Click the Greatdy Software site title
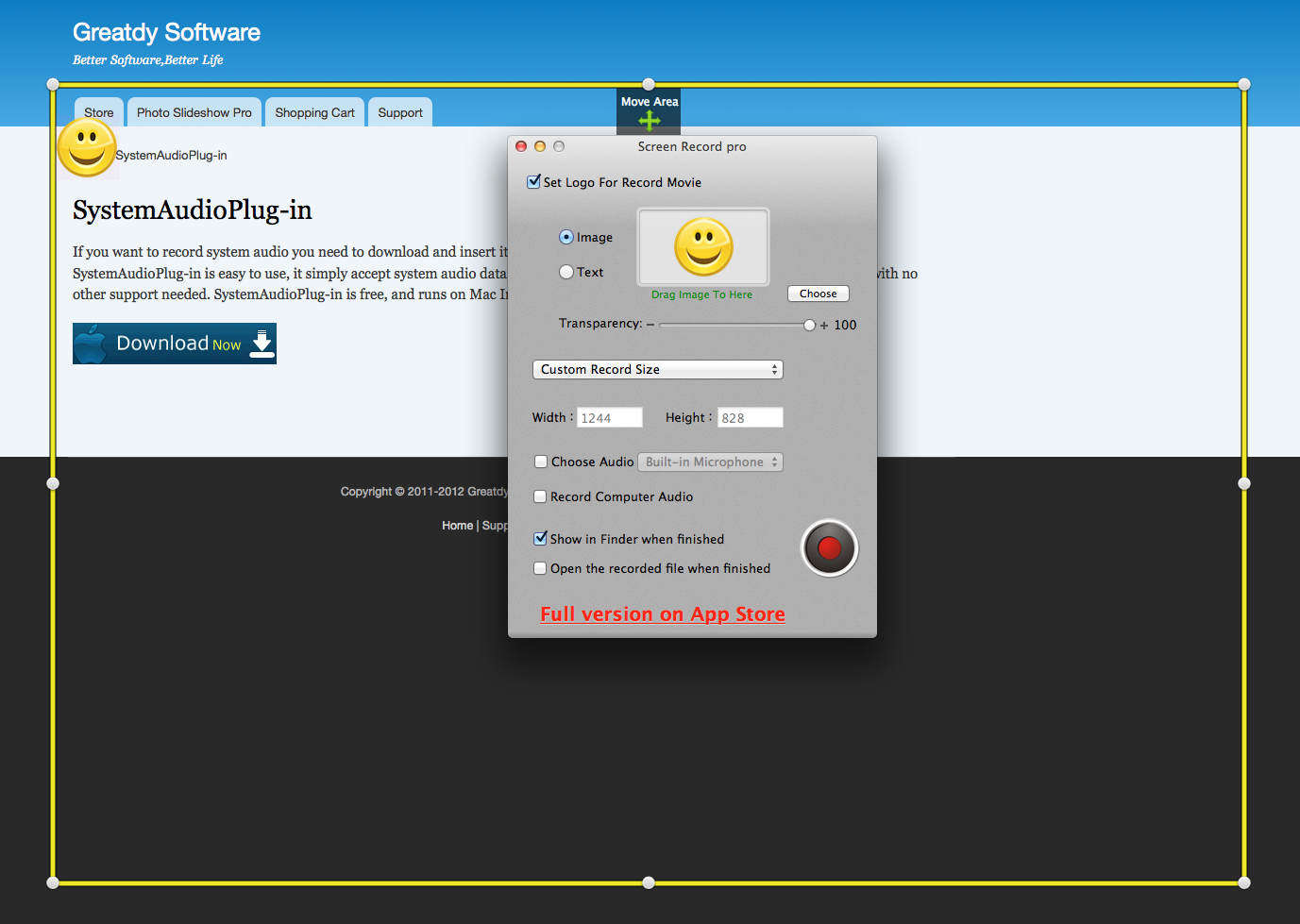This screenshot has width=1300, height=924. (166, 32)
